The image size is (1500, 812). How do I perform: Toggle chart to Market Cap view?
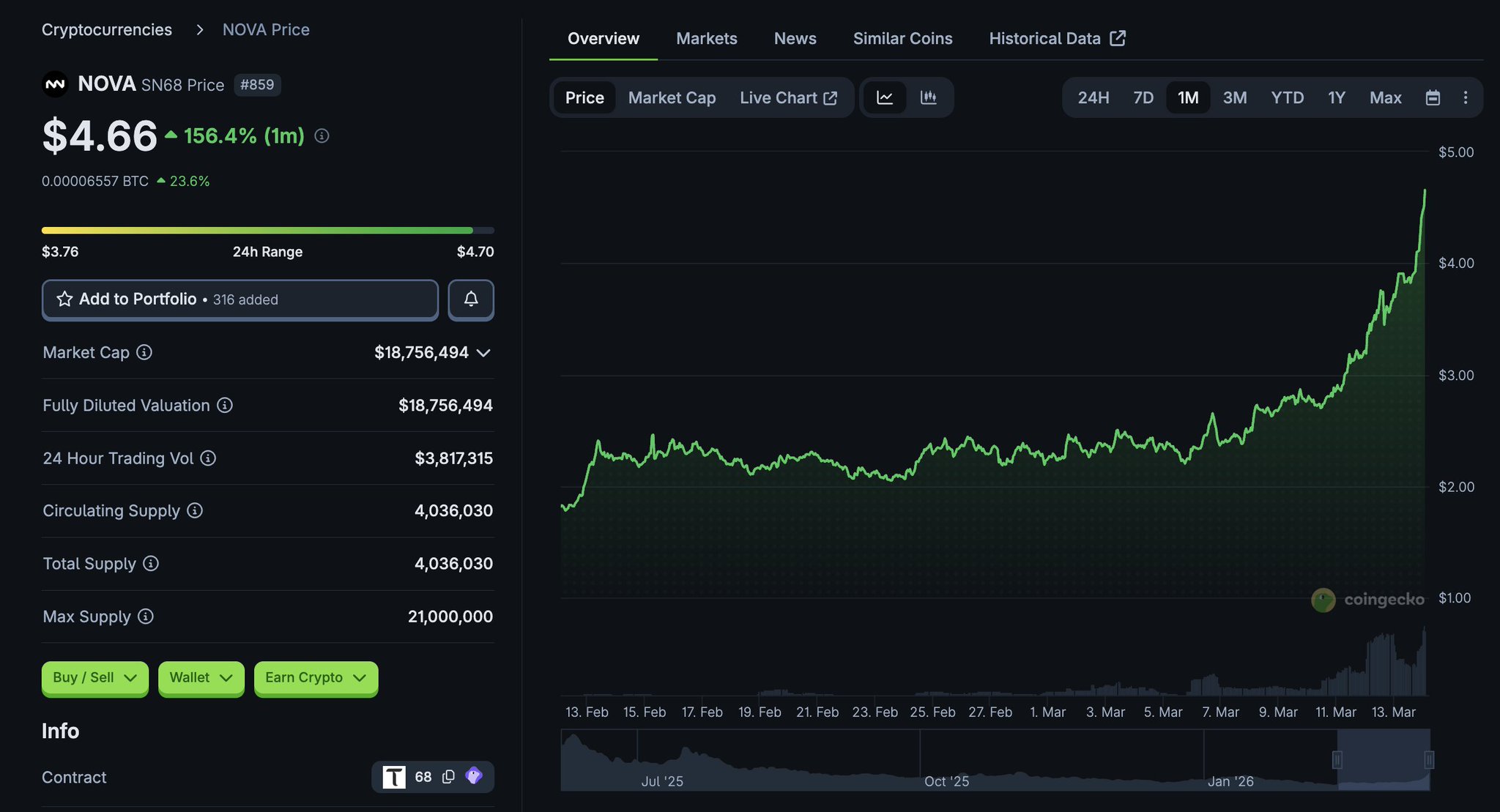tap(672, 97)
